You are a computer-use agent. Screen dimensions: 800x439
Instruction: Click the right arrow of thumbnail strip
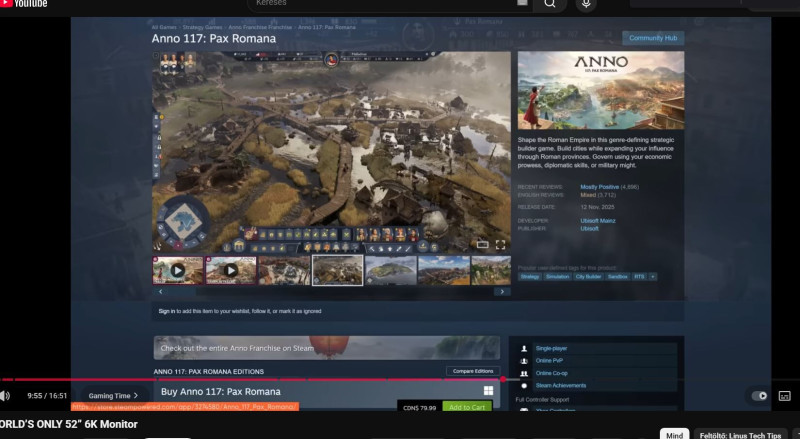502,291
